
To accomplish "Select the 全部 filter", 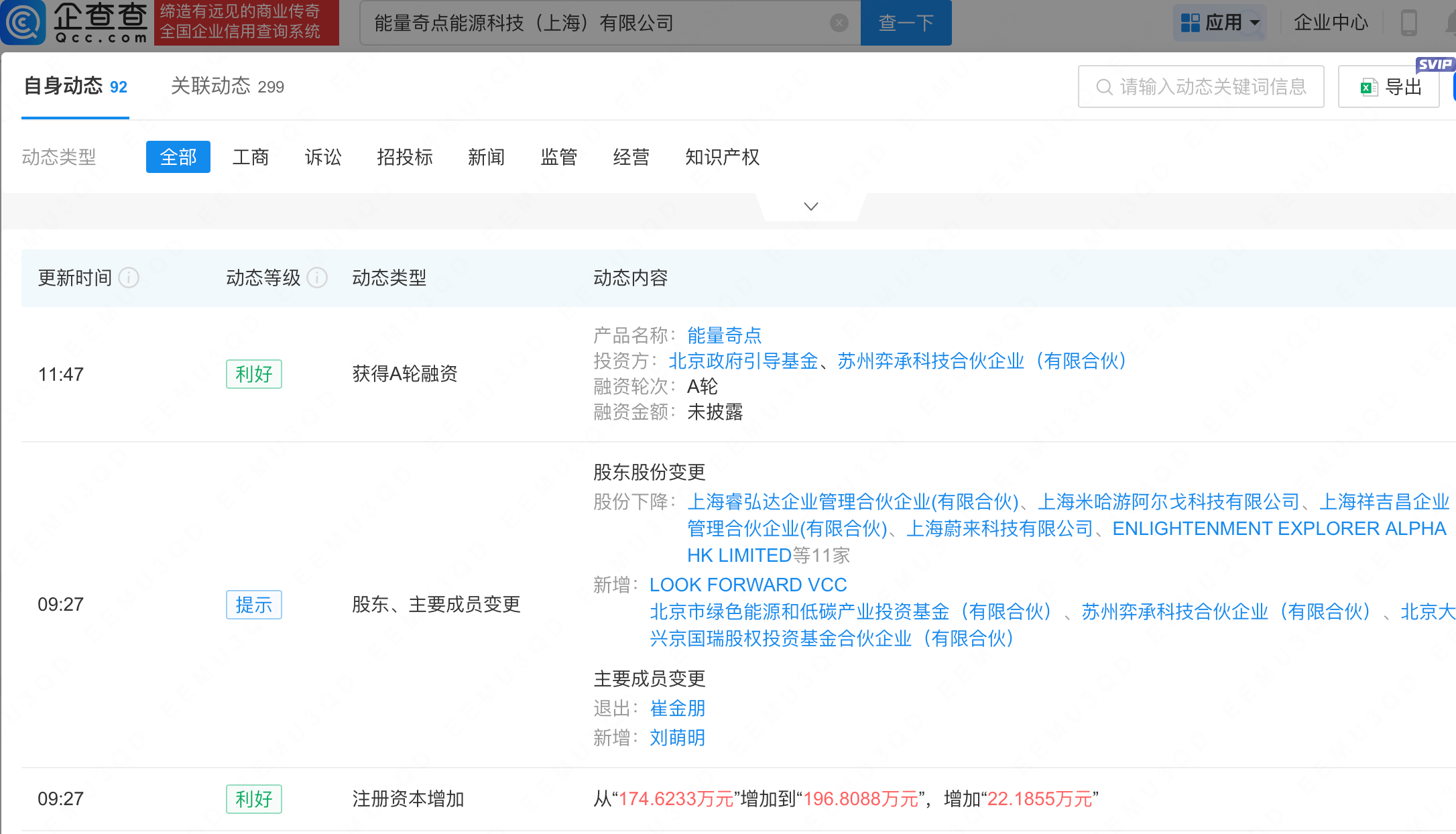I will point(178,157).
